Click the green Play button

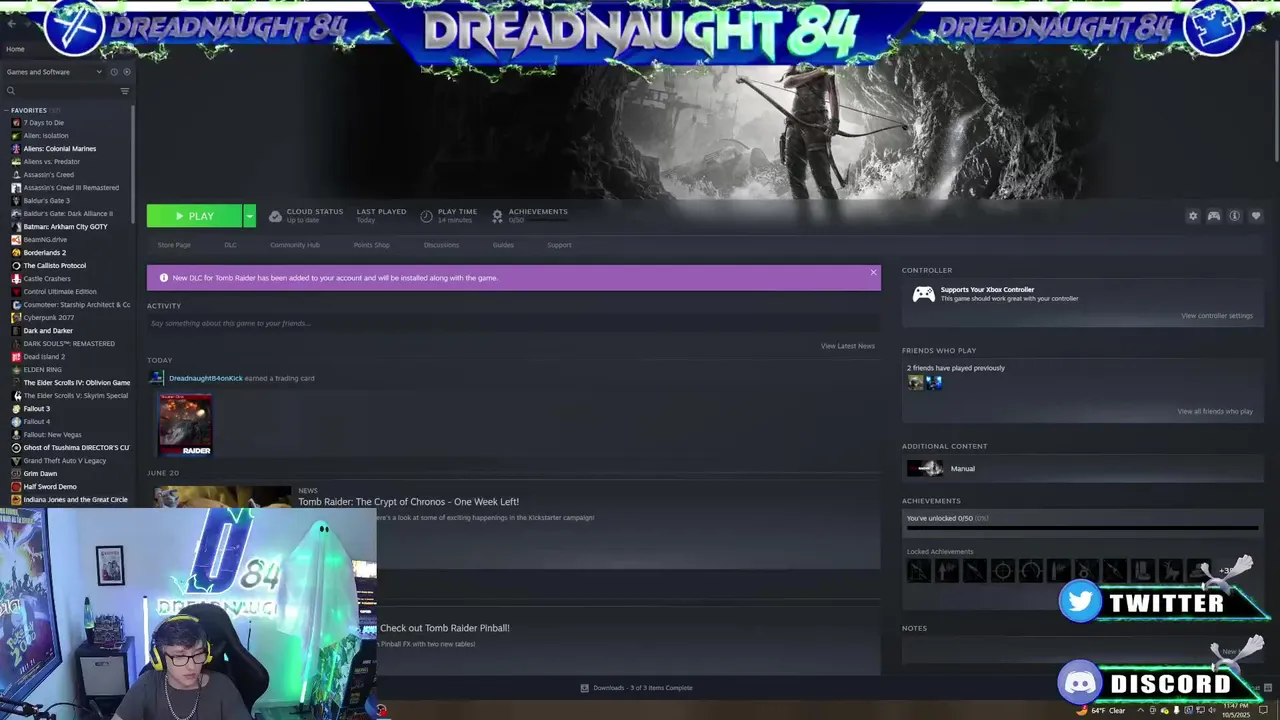pyautogui.click(x=194, y=216)
